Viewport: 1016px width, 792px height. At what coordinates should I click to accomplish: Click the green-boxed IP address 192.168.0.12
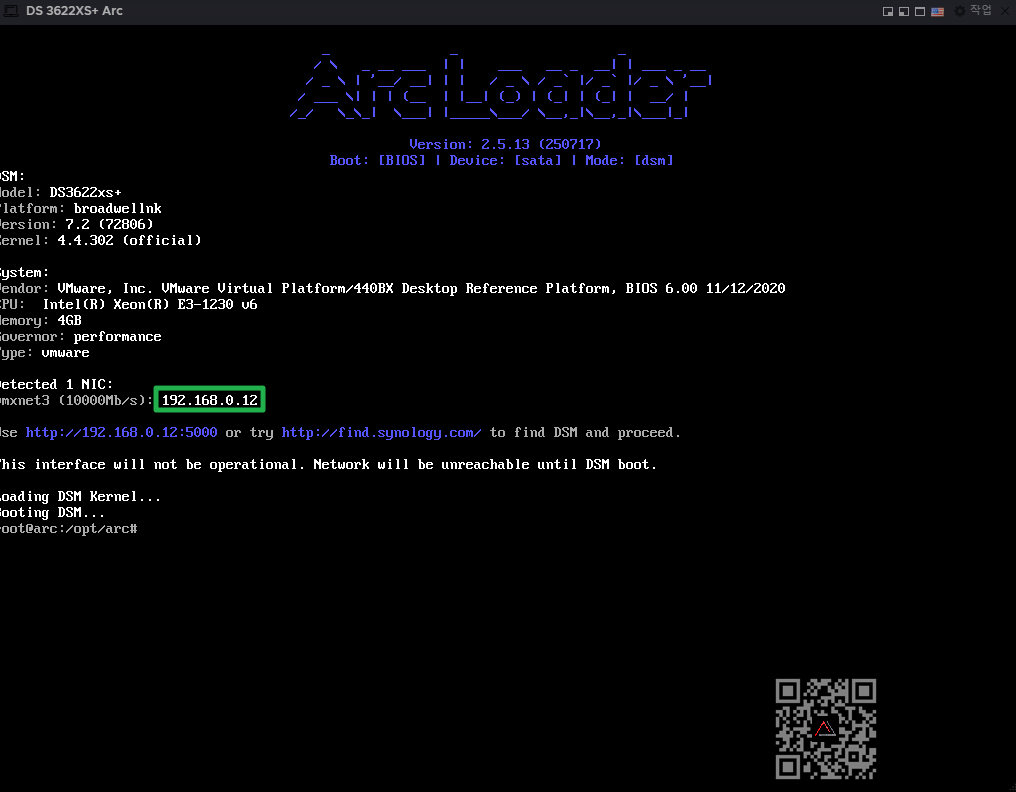(210, 400)
